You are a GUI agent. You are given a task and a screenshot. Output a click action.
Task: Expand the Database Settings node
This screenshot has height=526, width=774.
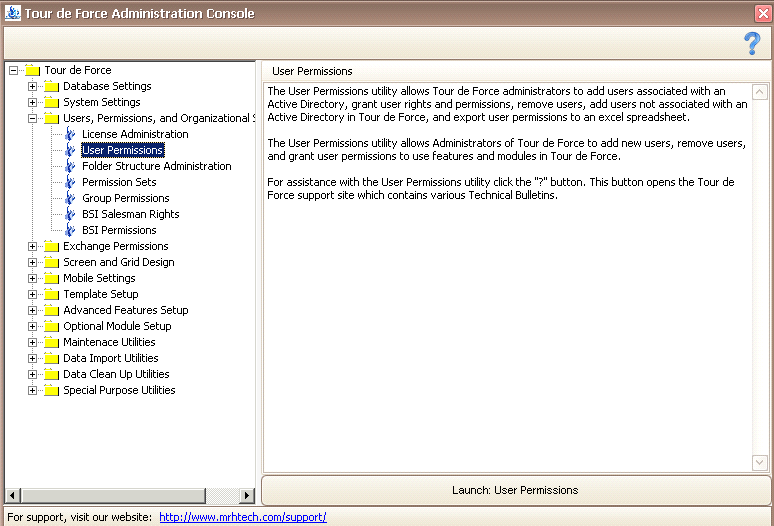pos(33,86)
